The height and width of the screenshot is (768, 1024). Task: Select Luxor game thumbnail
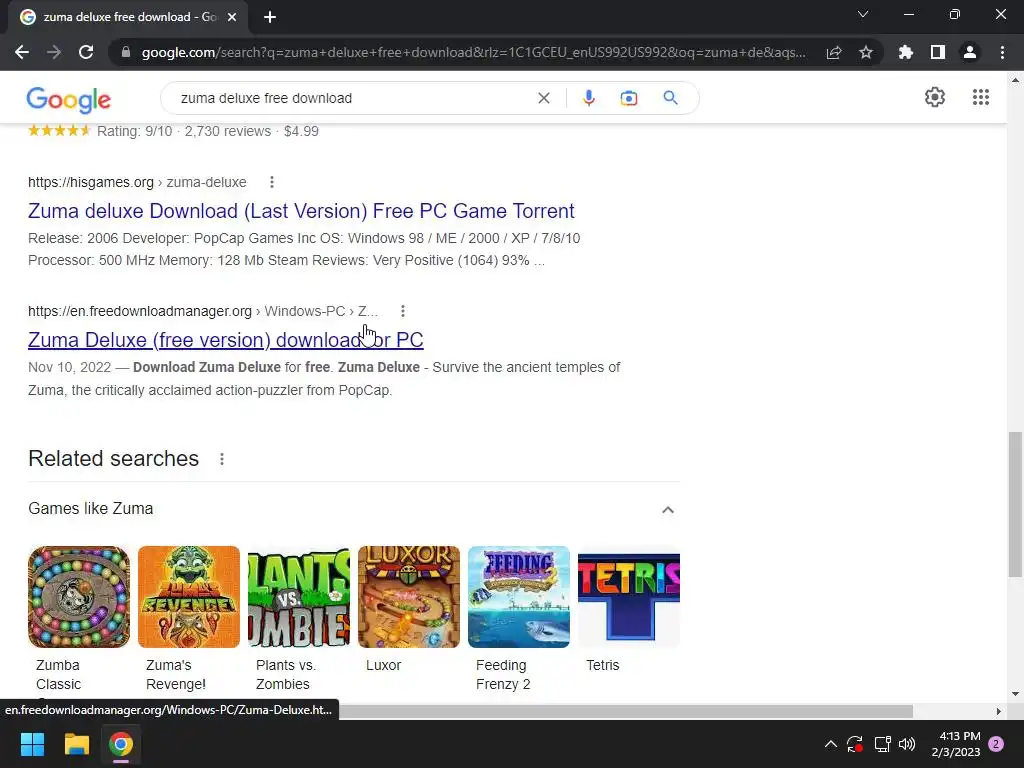coord(409,597)
